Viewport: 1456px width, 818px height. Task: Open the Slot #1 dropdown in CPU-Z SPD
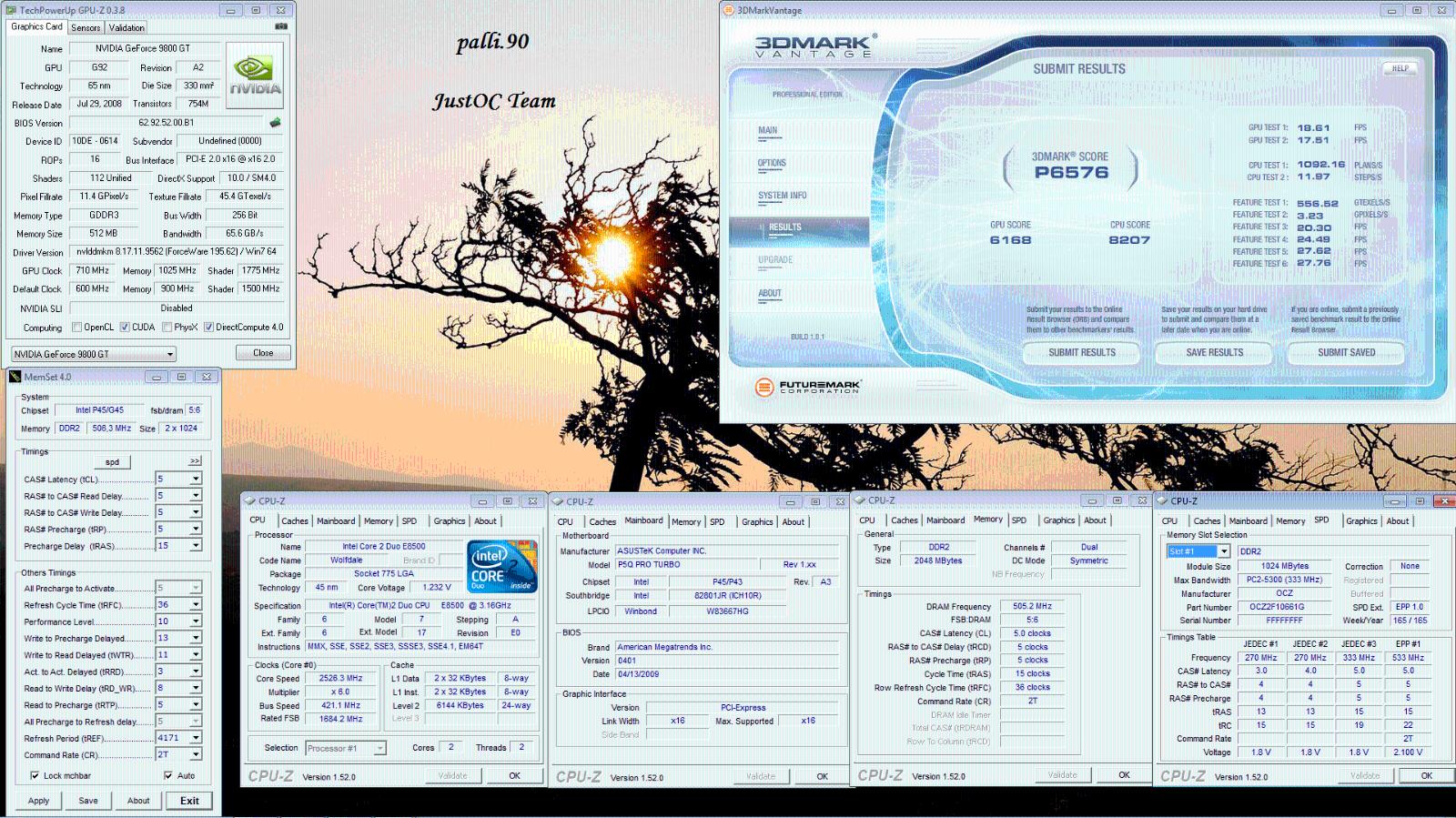coord(1224,551)
